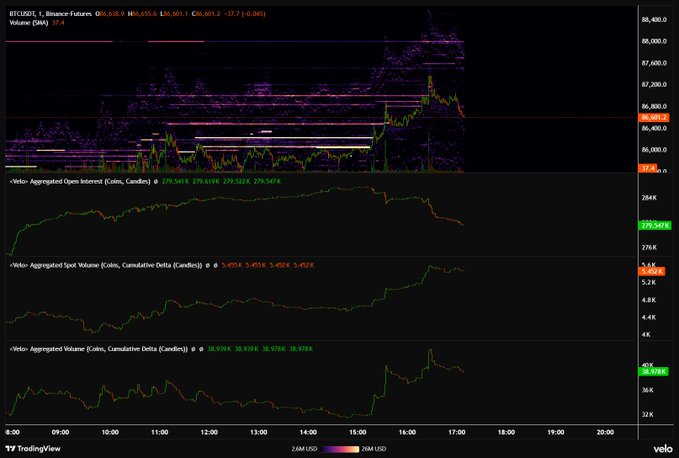The width and height of the screenshot is (679, 458).
Task: Click the 38.978K volume delta tag
Action: coord(653,371)
